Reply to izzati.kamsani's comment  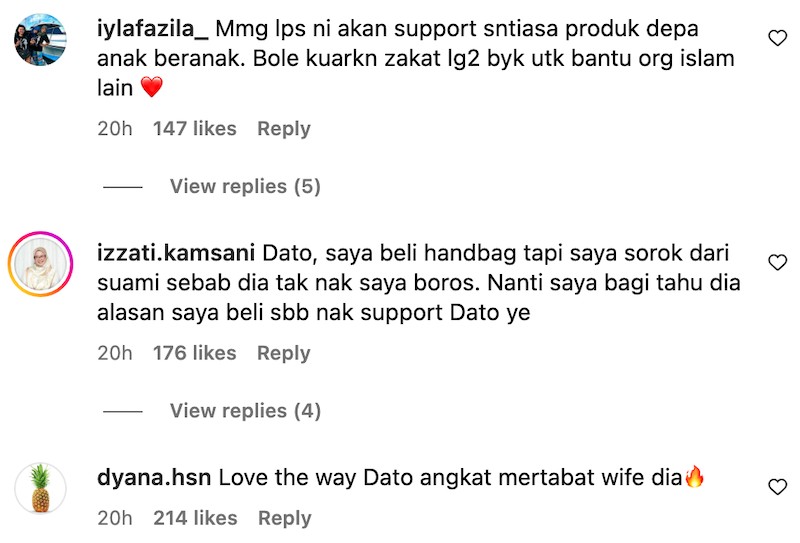(x=284, y=353)
